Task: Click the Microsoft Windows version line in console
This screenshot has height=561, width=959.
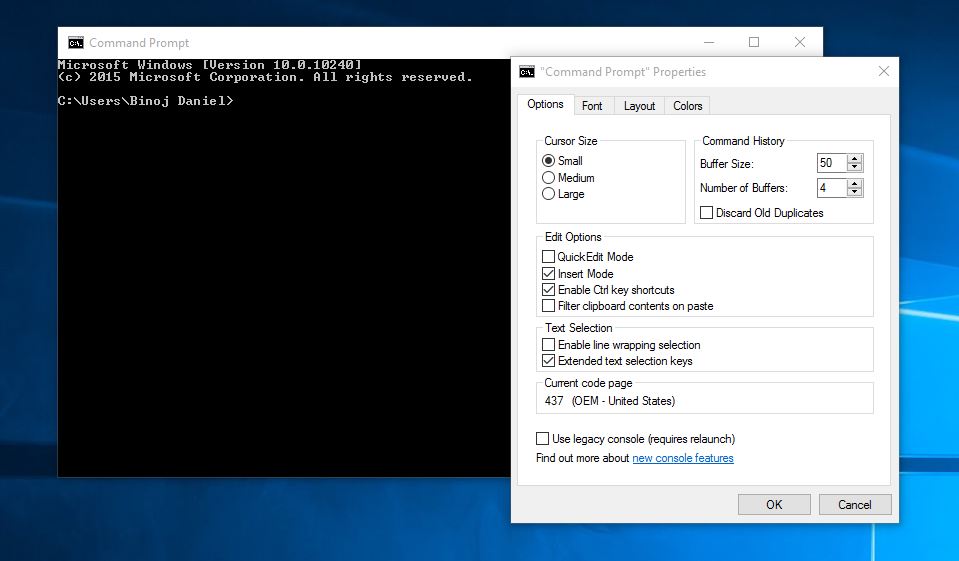Action: click(210, 65)
